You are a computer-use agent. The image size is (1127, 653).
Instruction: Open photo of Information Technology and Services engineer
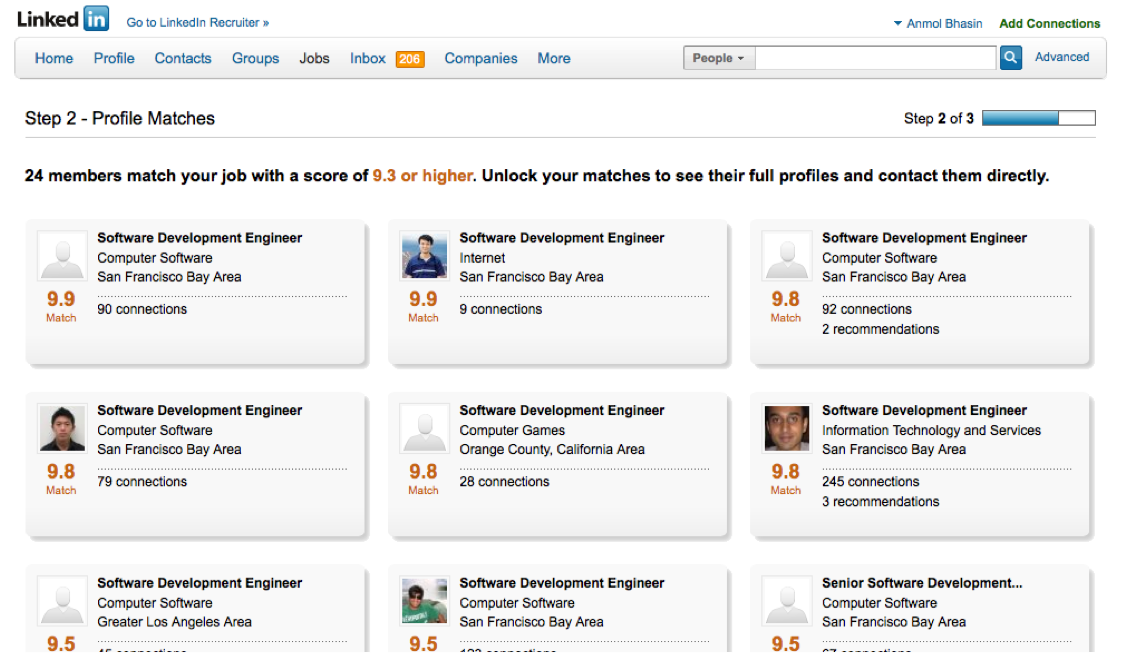785,428
